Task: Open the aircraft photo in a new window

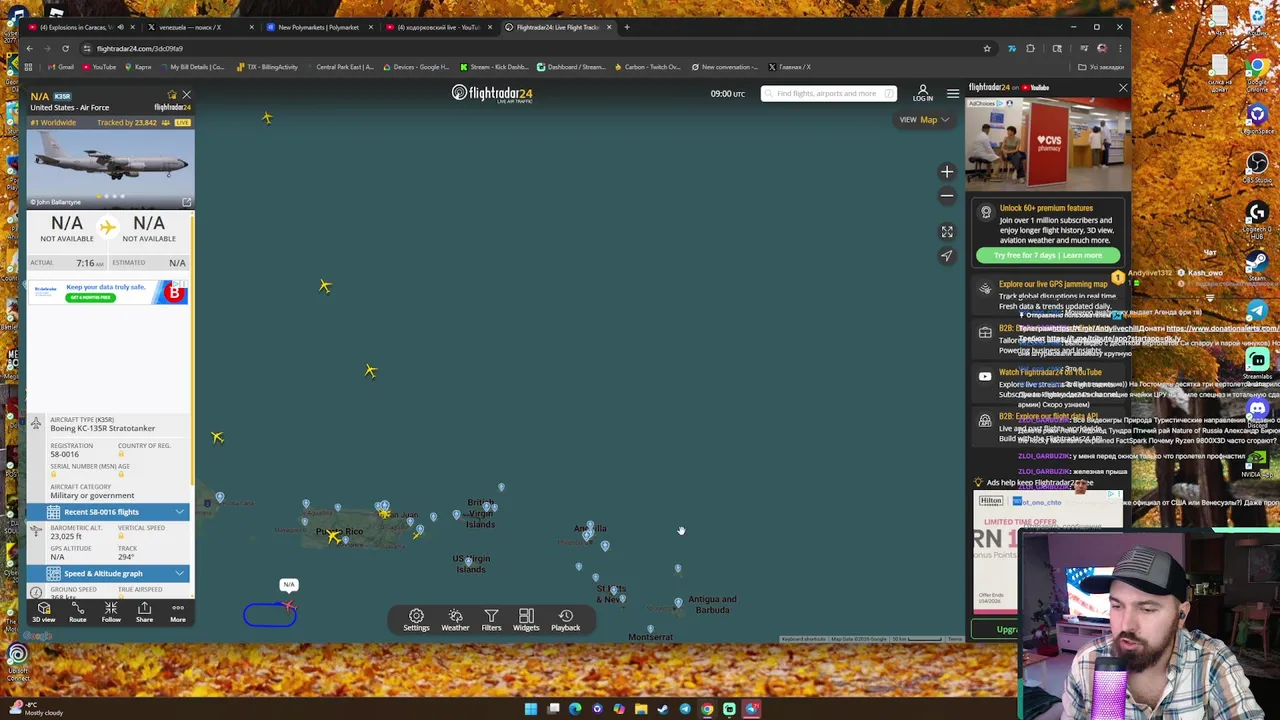Action: pyautogui.click(x=186, y=202)
